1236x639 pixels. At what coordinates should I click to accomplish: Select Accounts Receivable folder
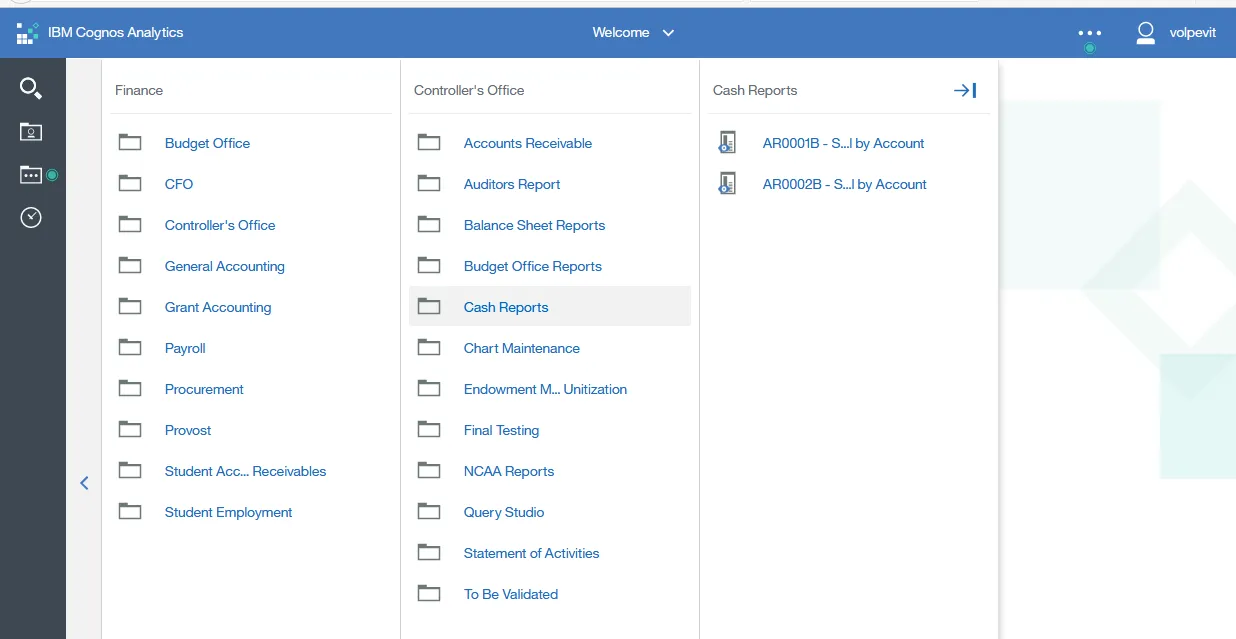click(x=527, y=143)
